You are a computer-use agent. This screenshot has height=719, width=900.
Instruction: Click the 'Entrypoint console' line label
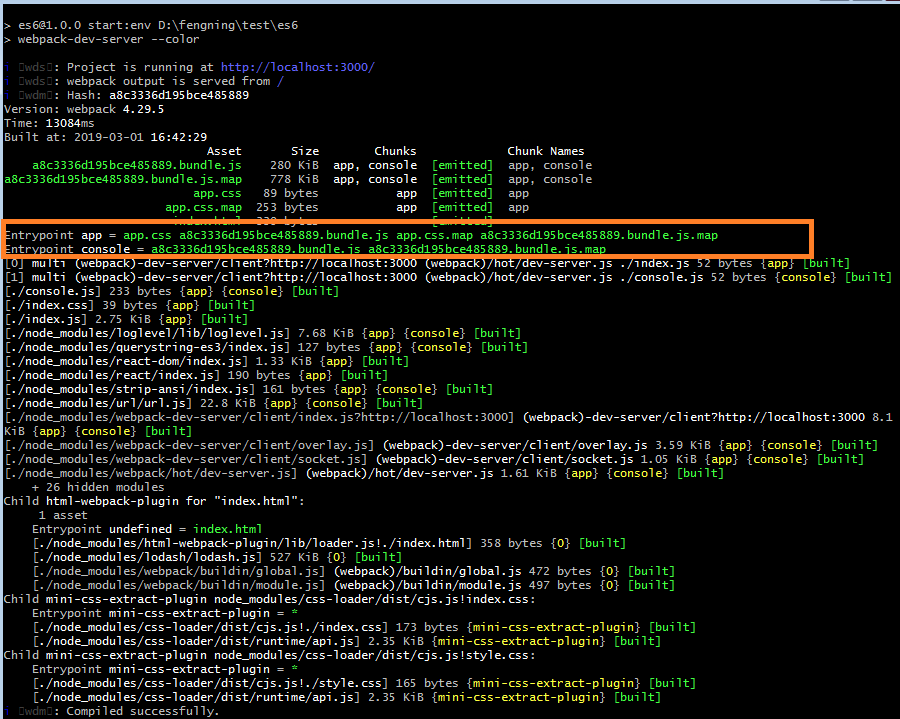click(68, 249)
